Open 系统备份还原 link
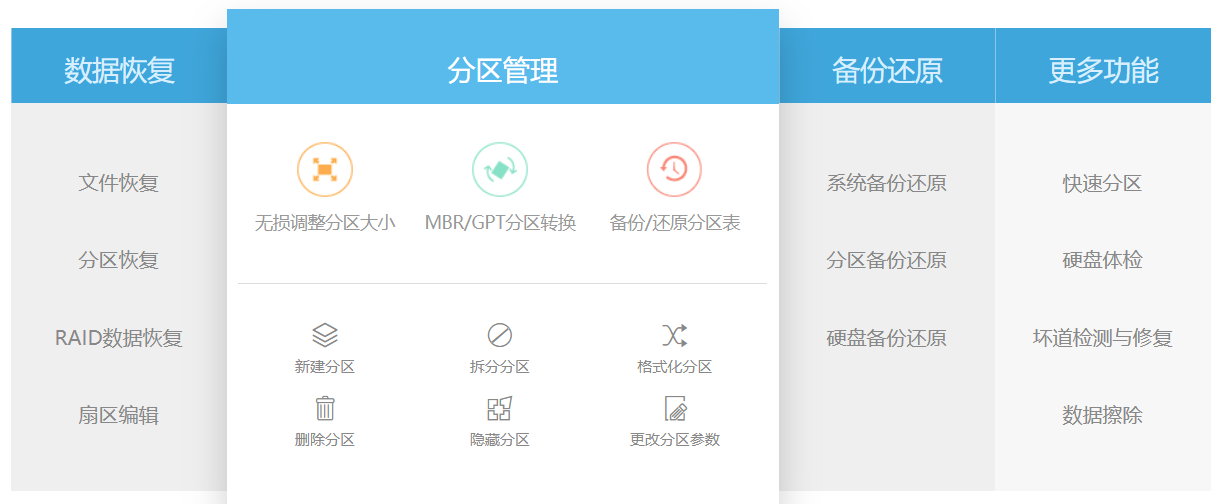 tap(887, 183)
